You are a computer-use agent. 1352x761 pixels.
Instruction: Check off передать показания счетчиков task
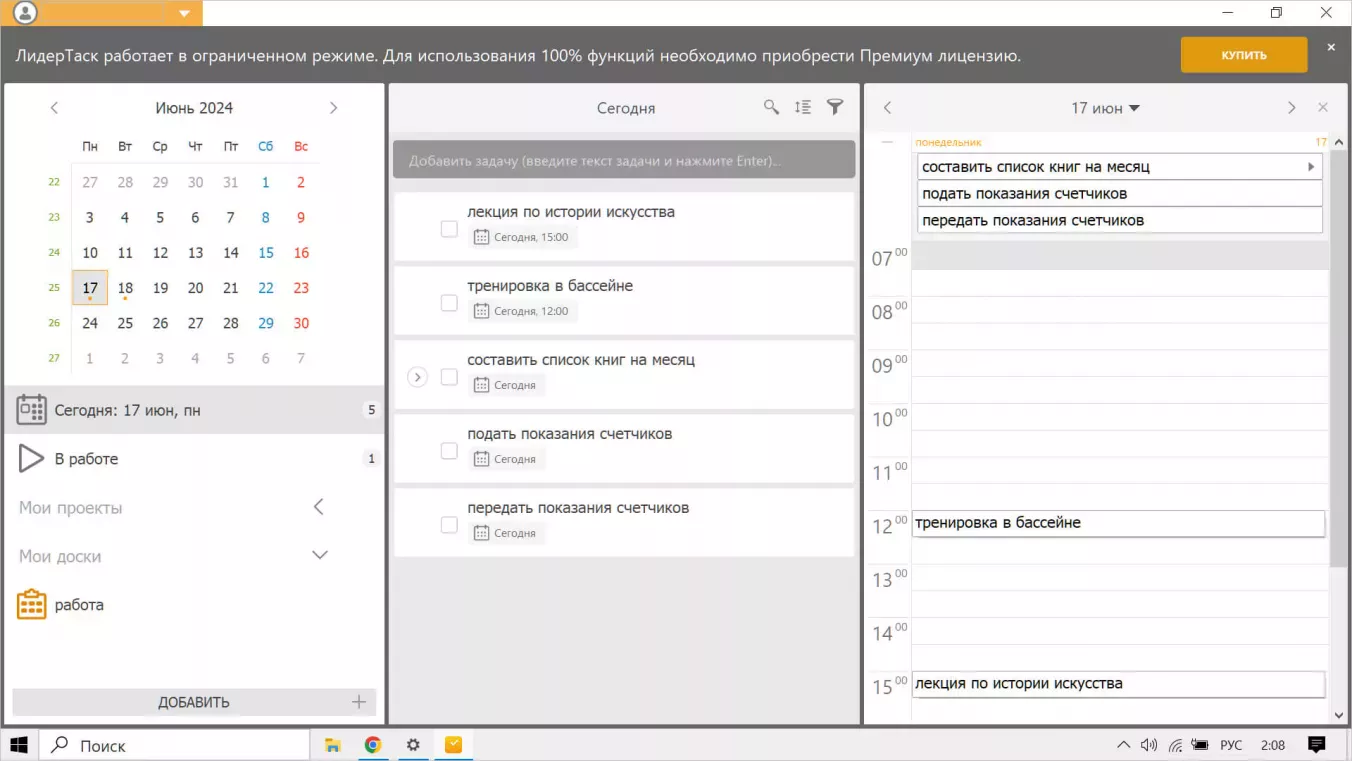449,525
